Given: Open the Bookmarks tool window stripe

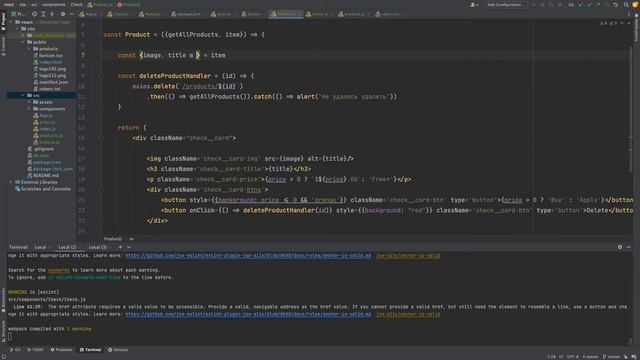Looking at the screenshot, I should coord(3,300).
